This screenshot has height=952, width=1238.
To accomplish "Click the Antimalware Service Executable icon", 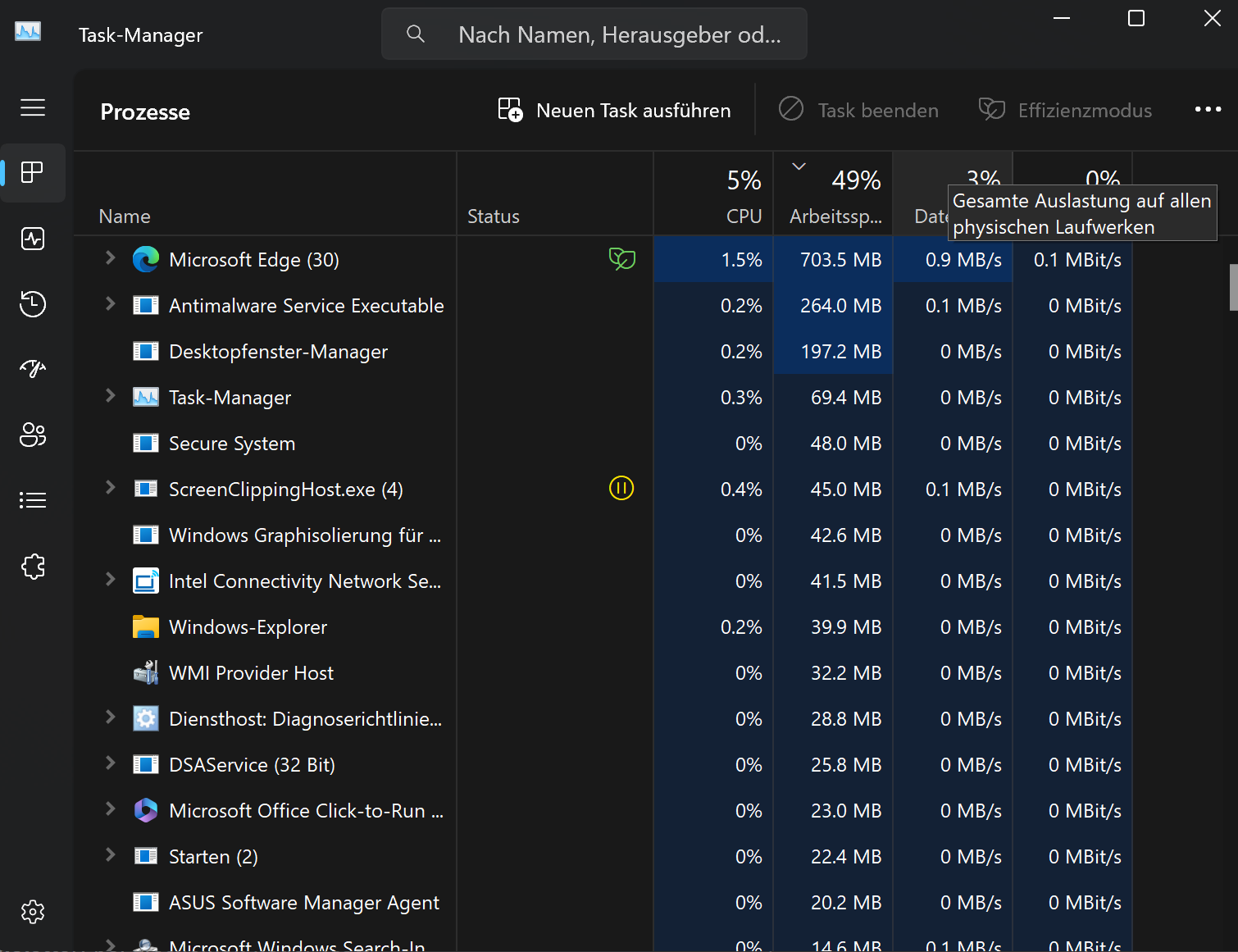I will (x=146, y=305).
